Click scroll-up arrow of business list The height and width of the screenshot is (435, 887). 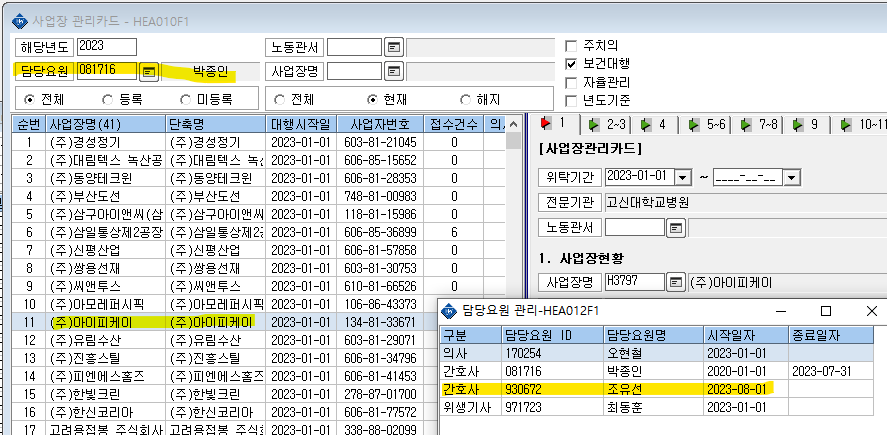(x=514, y=124)
